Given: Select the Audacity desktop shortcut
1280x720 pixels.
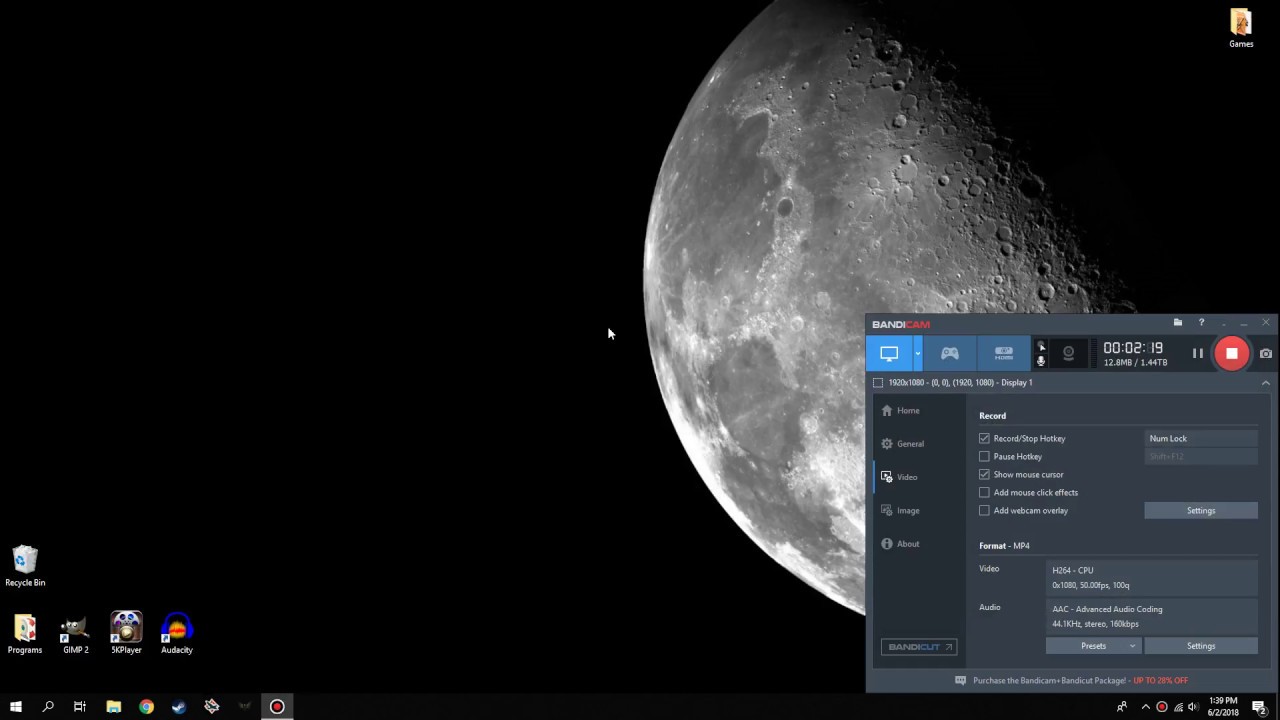Looking at the screenshot, I should coord(177,634).
